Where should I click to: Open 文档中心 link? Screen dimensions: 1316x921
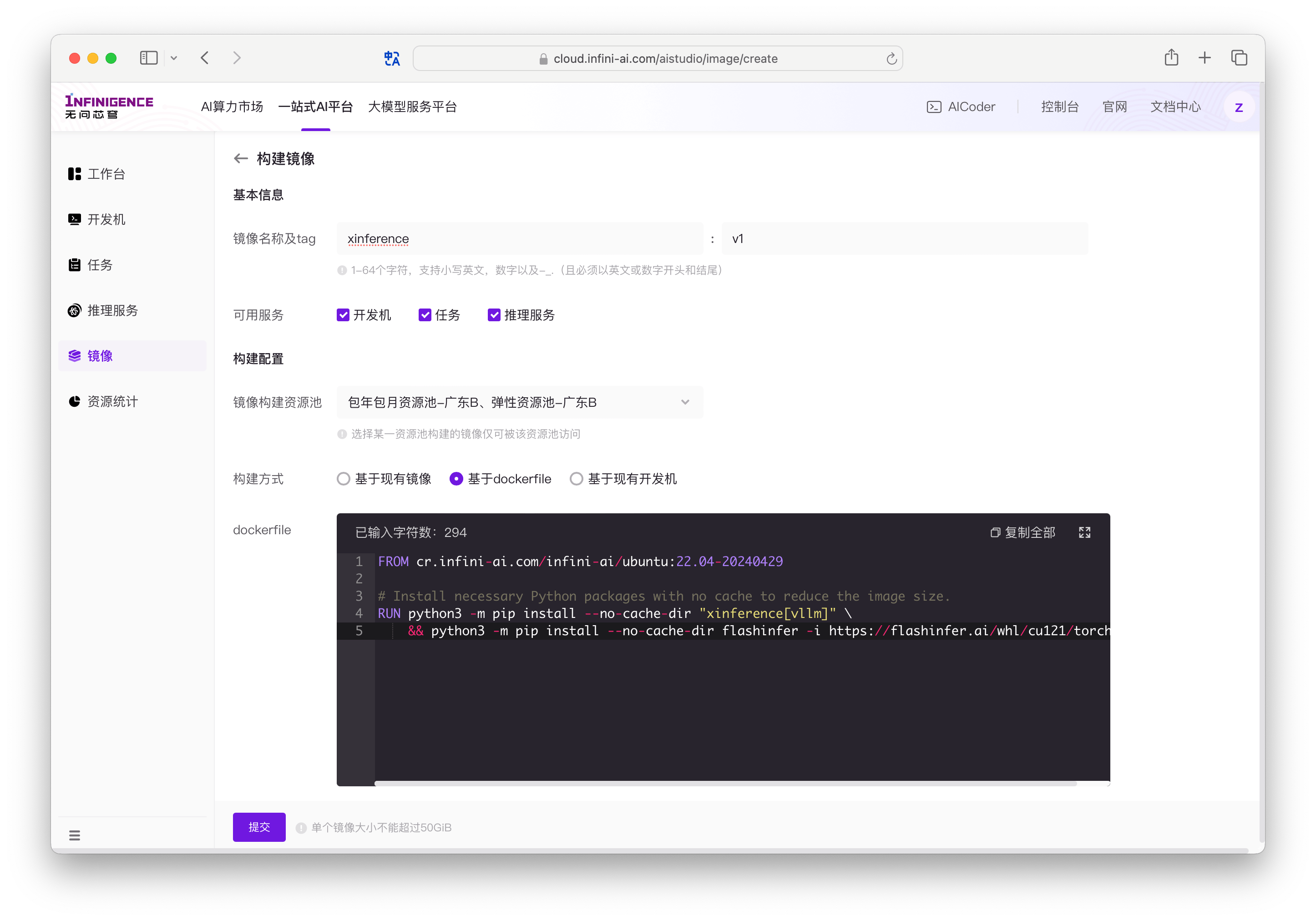[x=1175, y=106]
